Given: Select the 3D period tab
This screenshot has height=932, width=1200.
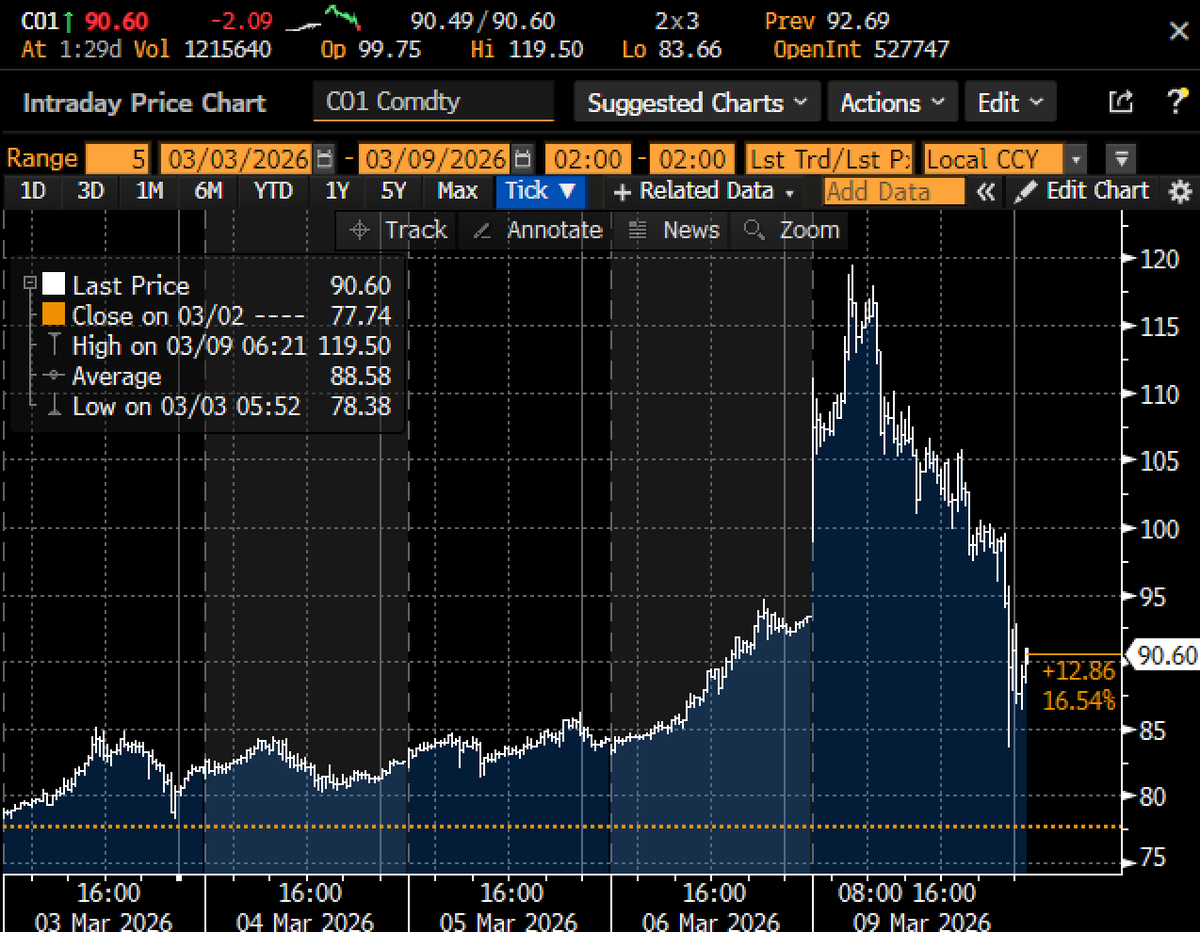Looking at the screenshot, I should click(91, 191).
